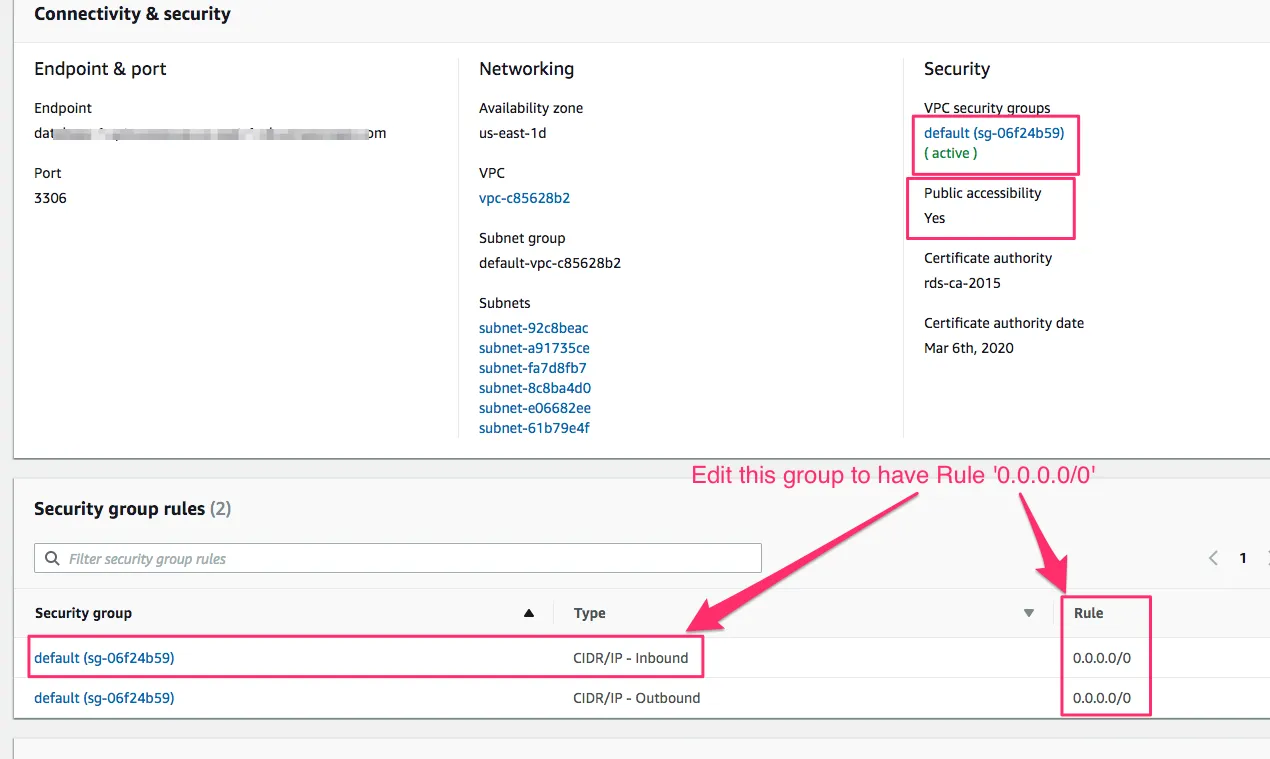Screen dimensions: 1270x759
Task: Open subnet-8c8ba4d0 subnet link
Action: (x=534, y=388)
